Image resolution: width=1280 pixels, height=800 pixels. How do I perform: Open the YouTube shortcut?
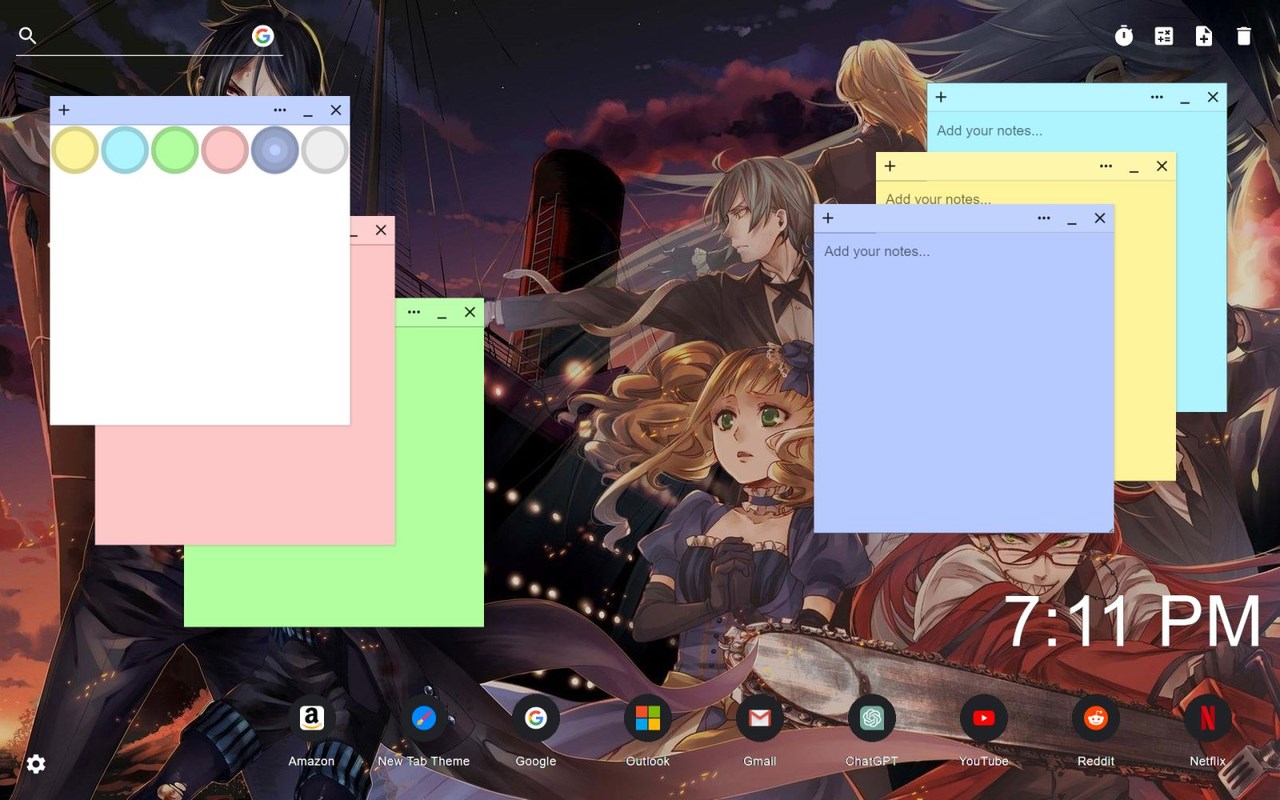(984, 718)
